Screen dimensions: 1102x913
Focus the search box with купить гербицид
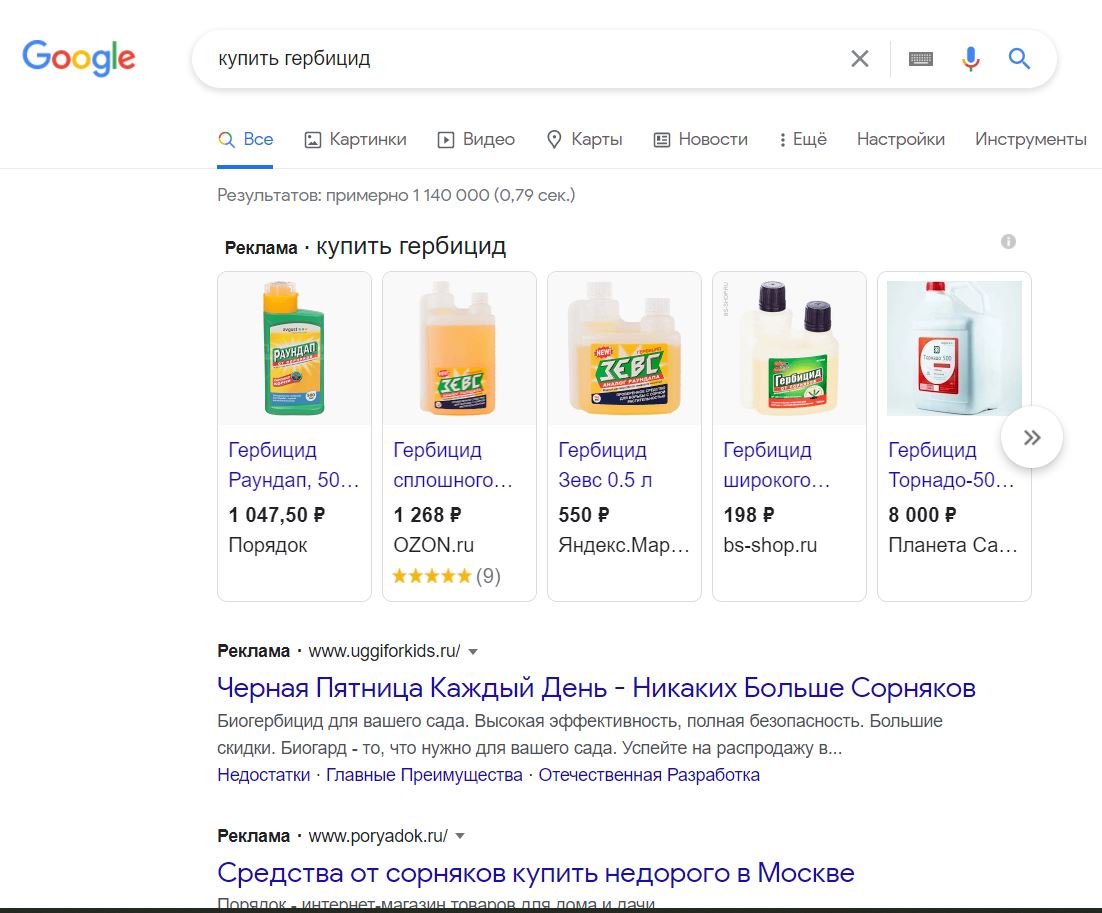pos(520,59)
